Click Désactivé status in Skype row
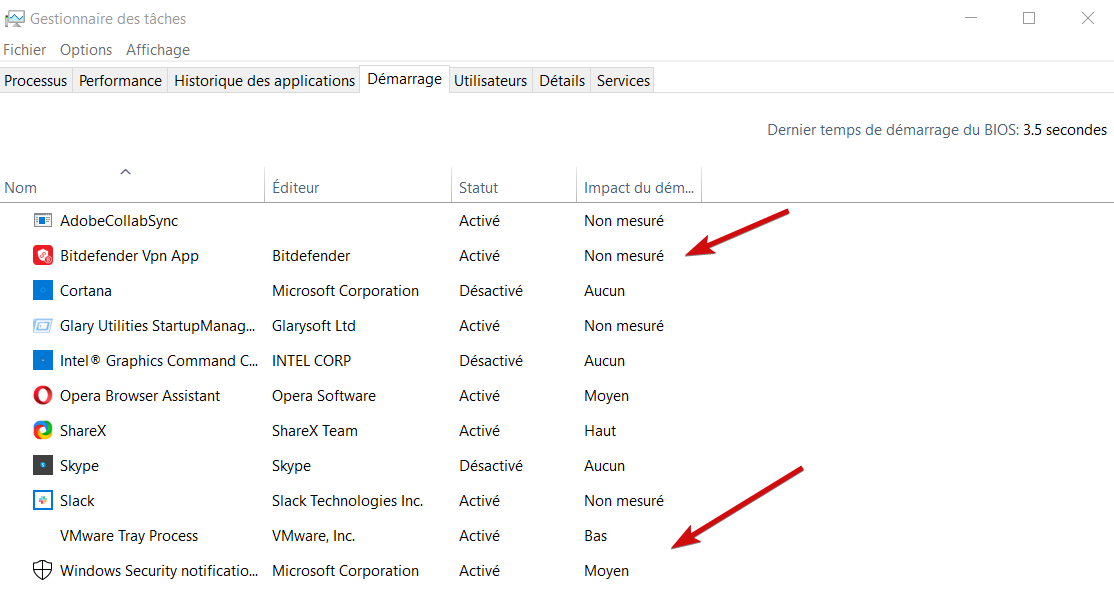Viewport: 1114px width, 612px height. tap(491, 466)
